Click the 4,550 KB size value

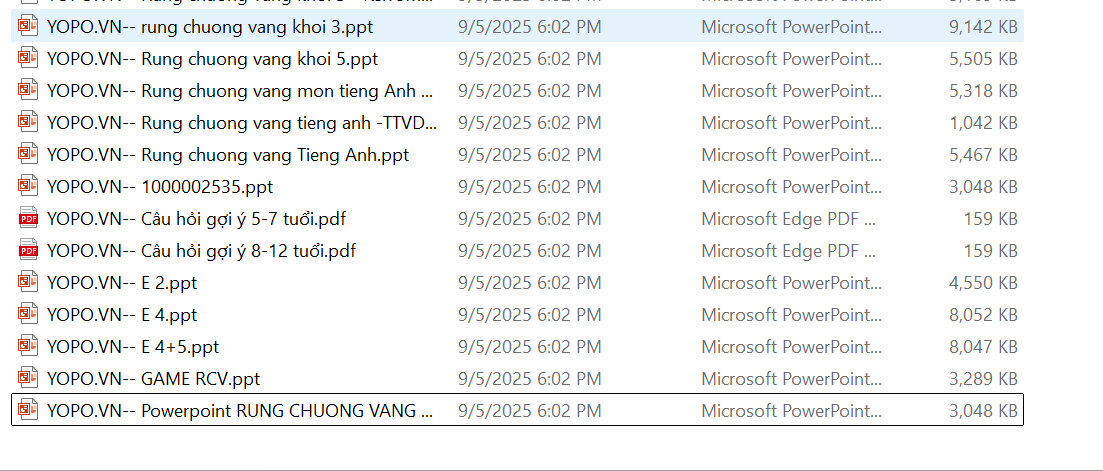click(x=982, y=283)
